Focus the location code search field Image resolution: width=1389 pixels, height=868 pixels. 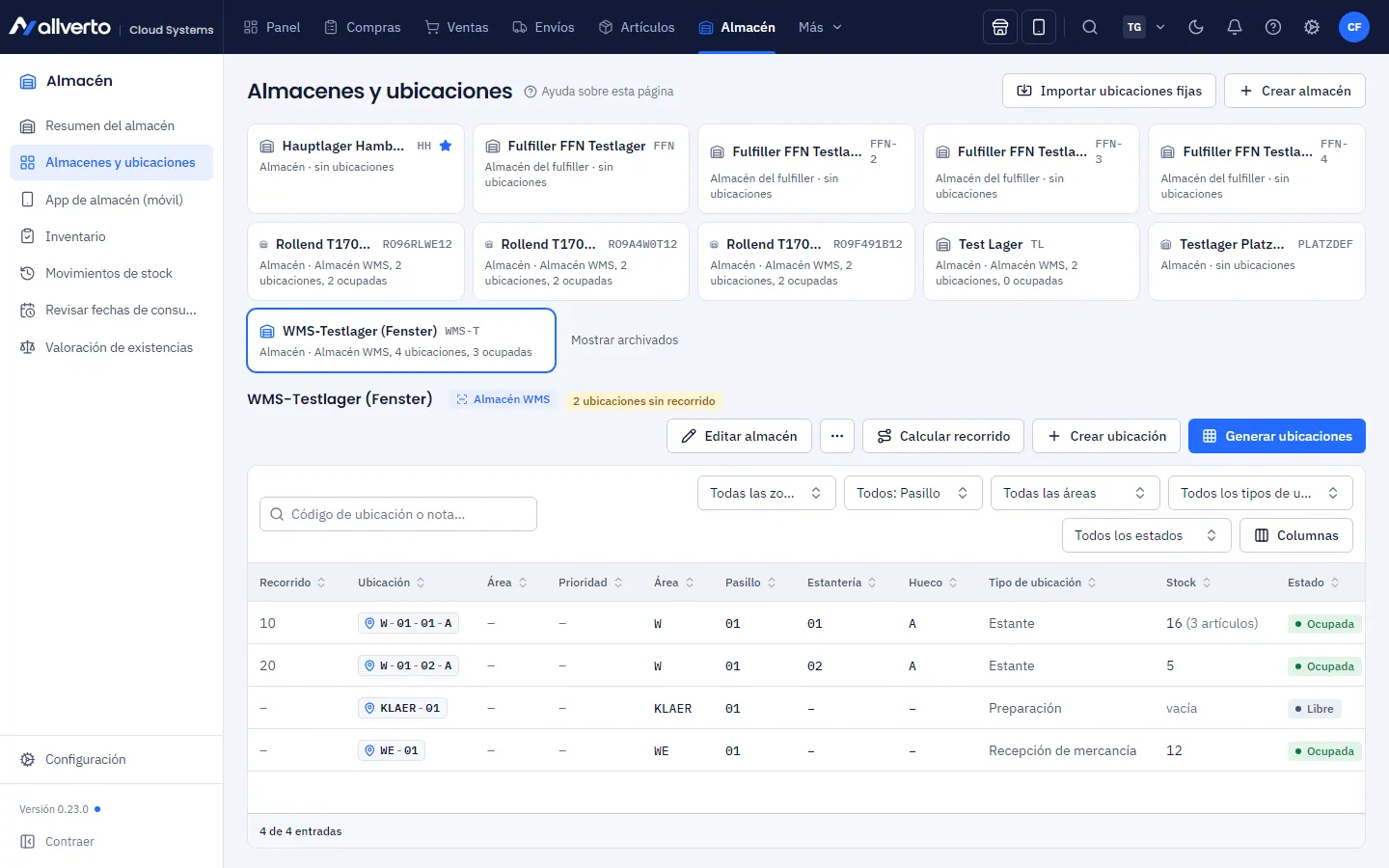[x=398, y=514]
